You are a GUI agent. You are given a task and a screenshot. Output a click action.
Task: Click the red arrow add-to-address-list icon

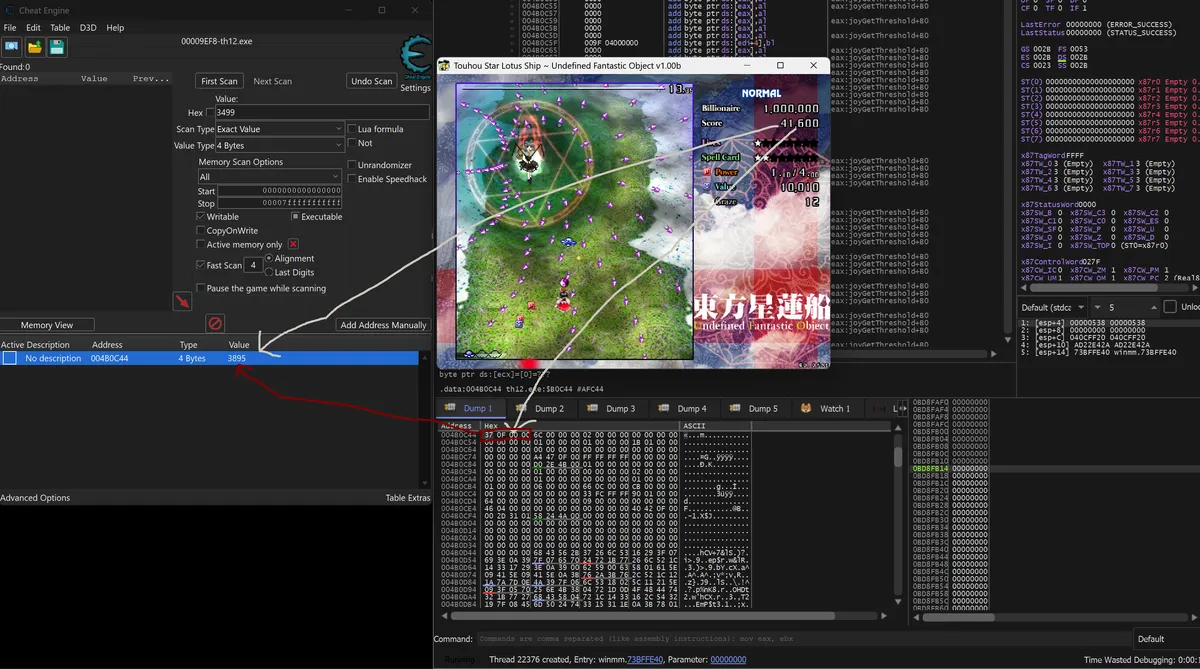coord(182,301)
